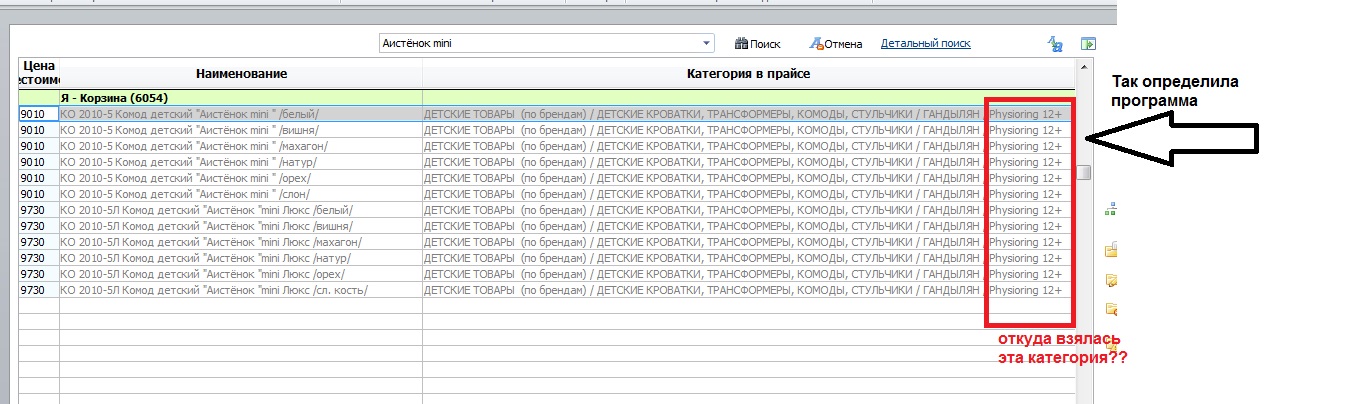
Task: Click the Категория в прайсе column header
Action: [x=748, y=74]
